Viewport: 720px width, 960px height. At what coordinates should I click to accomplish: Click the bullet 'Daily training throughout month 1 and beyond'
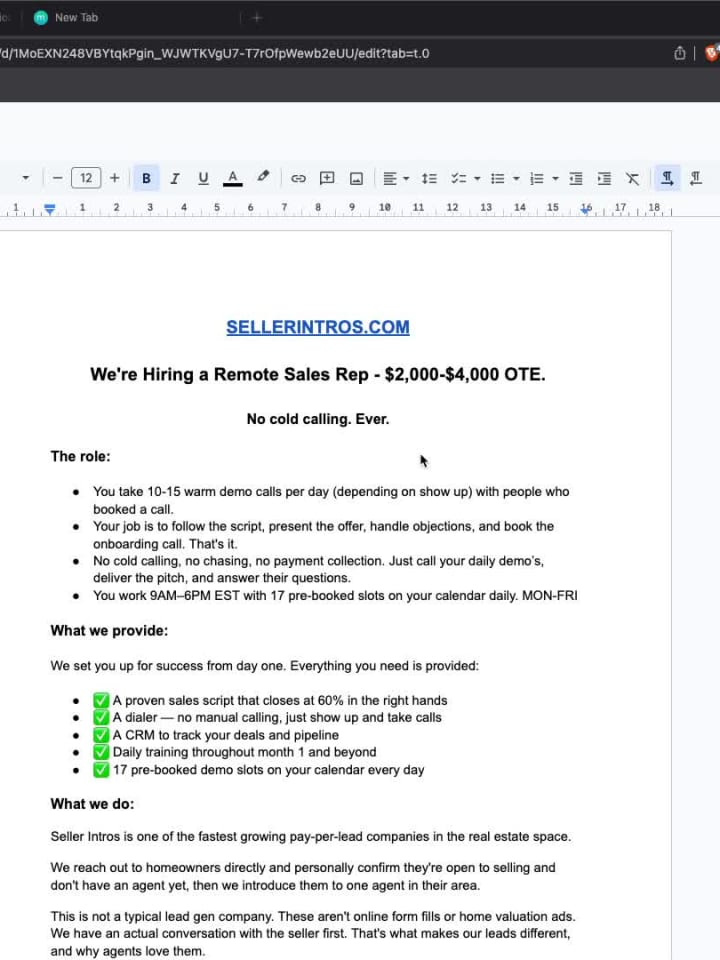tap(244, 752)
